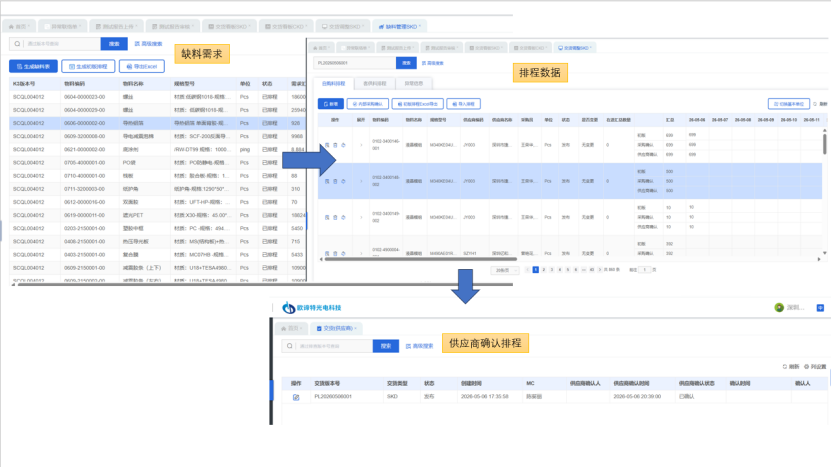The height and width of the screenshot is (468, 831).
Task: Click 生成缺料表 button
Action: click(x=33, y=67)
